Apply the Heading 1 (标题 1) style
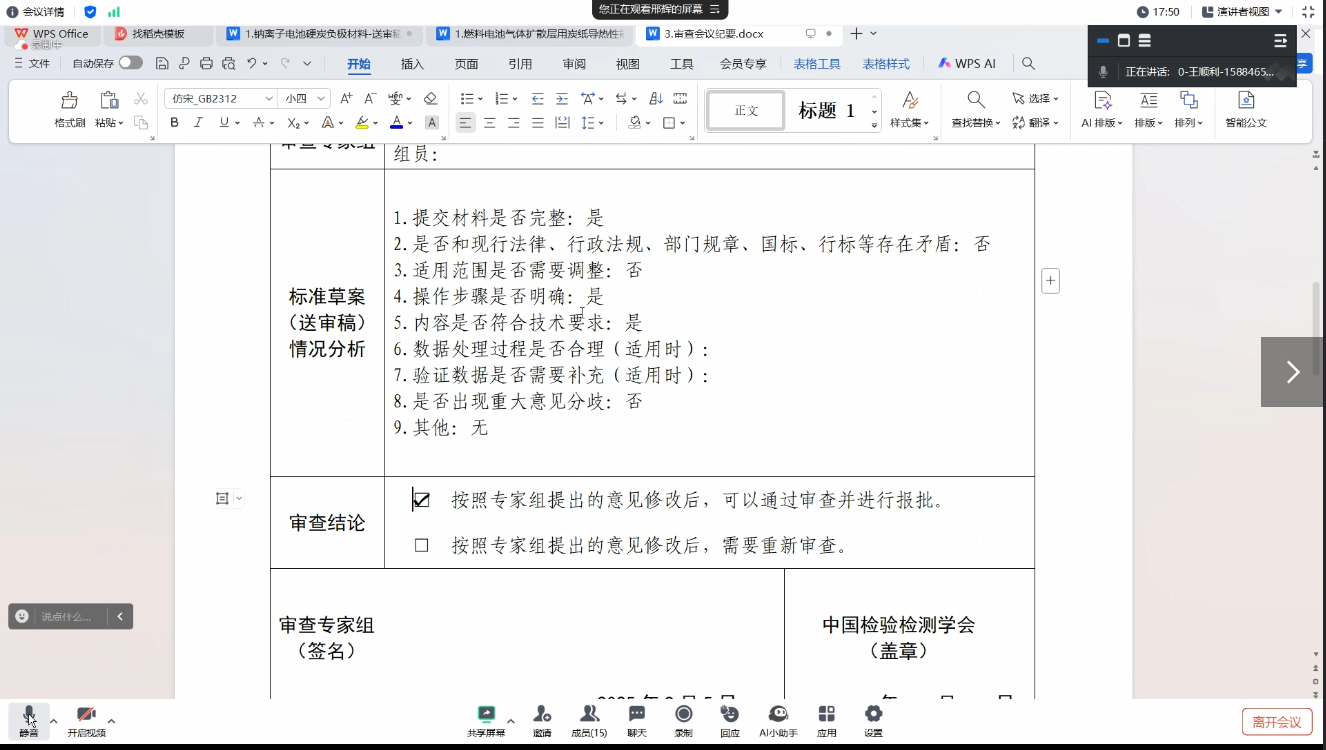Image resolution: width=1326 pixels, height=750 pixels. point(826,111)
